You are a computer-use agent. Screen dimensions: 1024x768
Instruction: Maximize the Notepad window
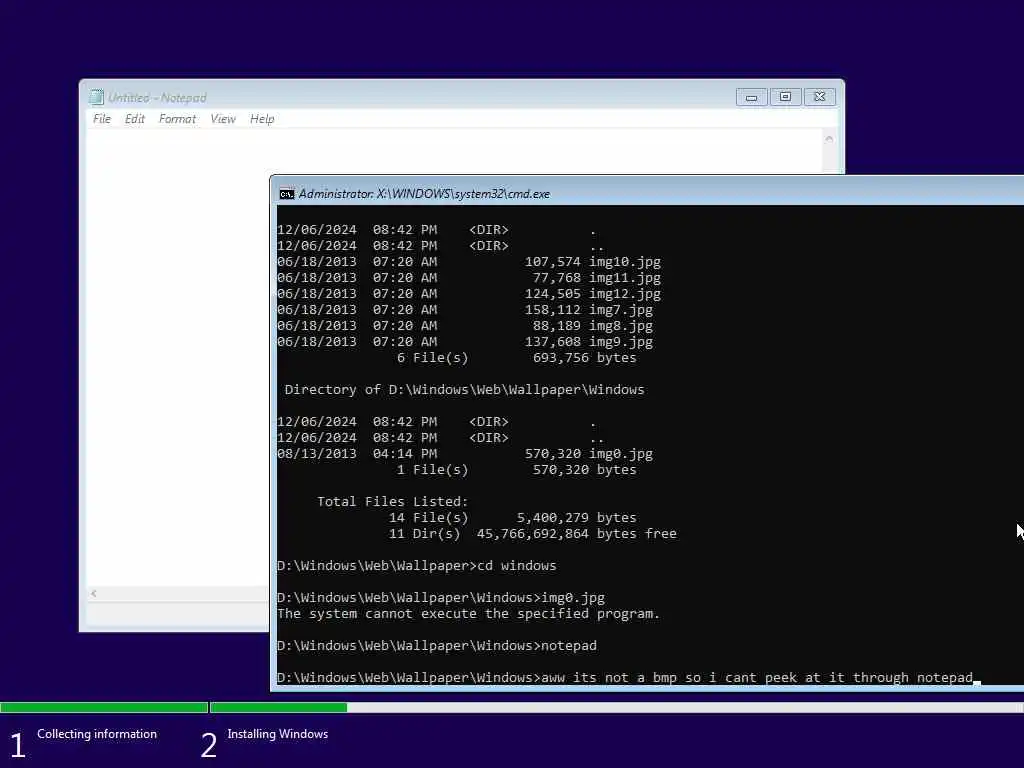pyautogui.click(x=786, y=97)
